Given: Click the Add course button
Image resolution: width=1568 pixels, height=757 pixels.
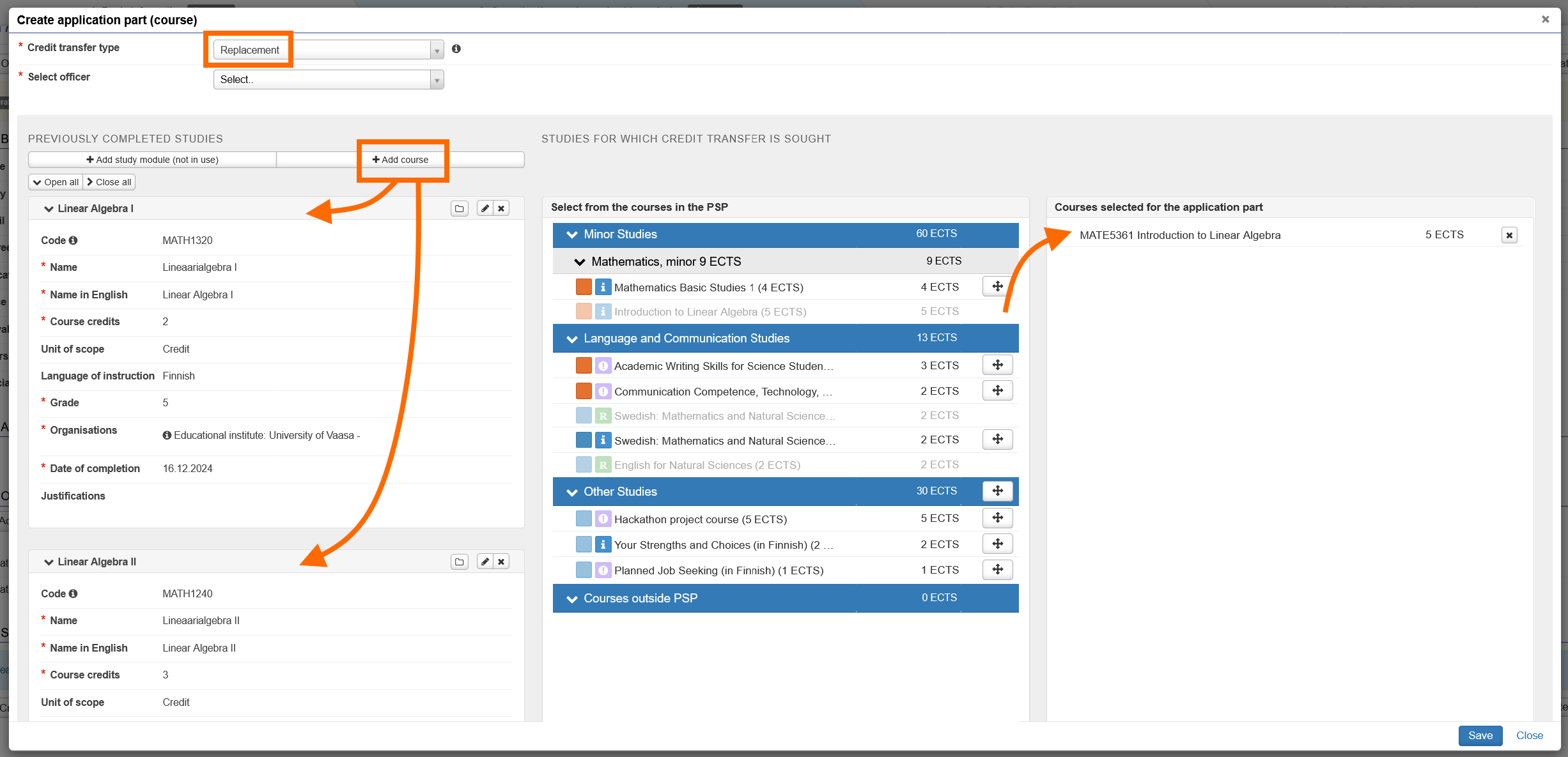Looking at the screenshot, I should point(401,160).
